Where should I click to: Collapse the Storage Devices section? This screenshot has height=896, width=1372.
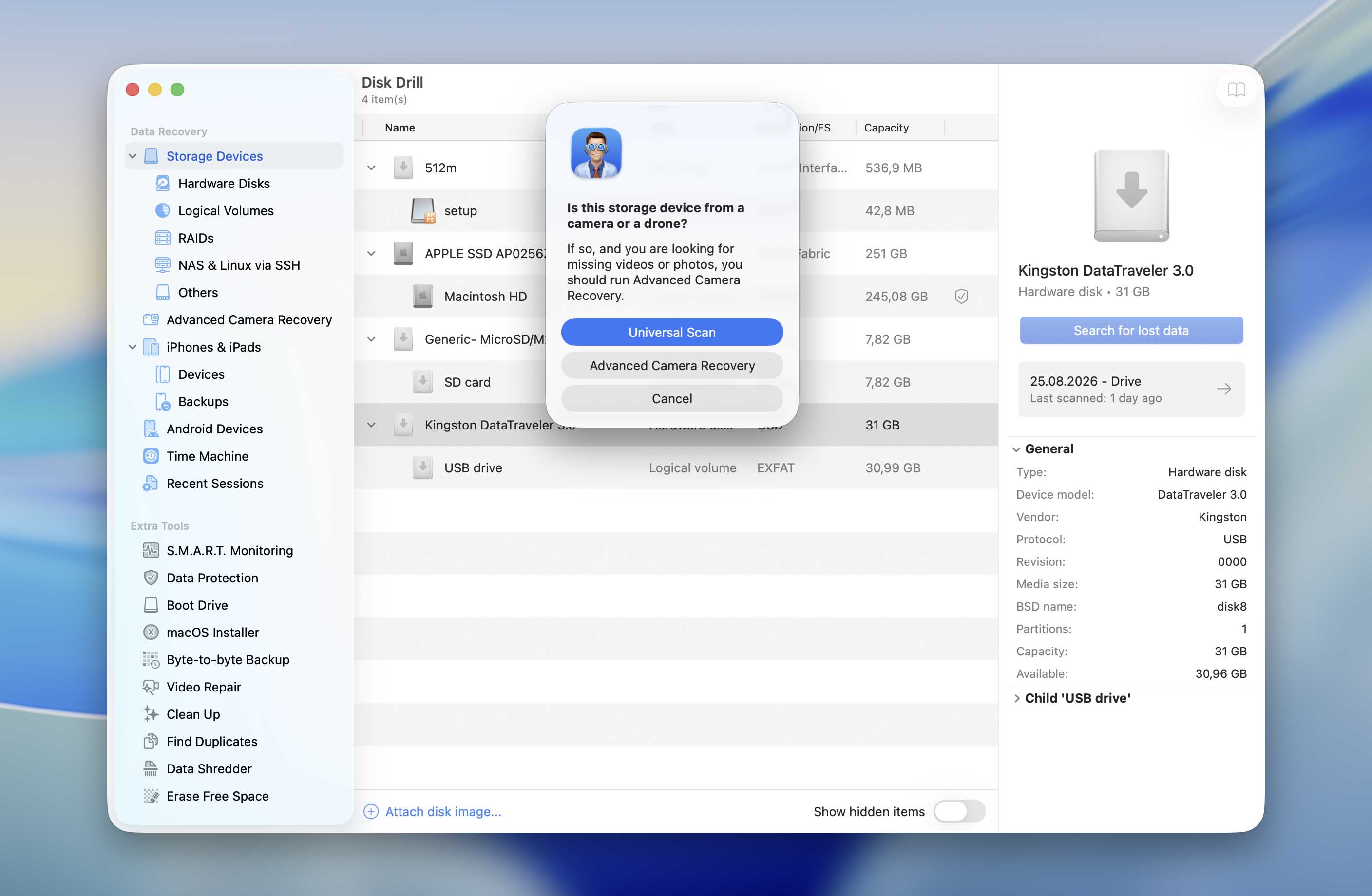click(x=133, y=156)
